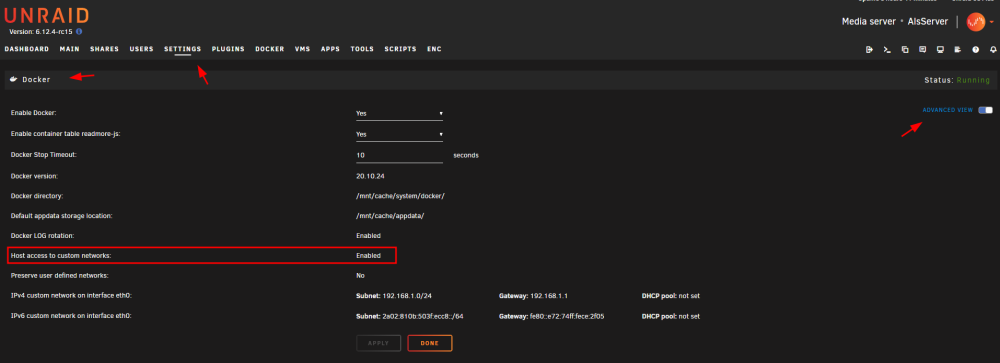Click 'Host access to custom networks:' label
The height and width of the screenshot is (363, 1000).
click(x=61, y=256)
